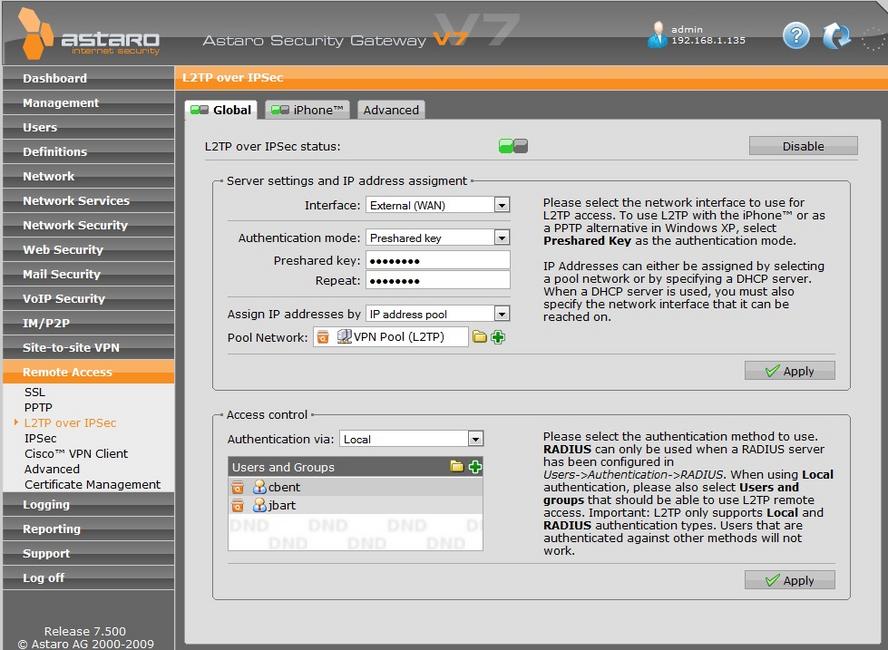Open the Management menu

tap(88, 102)
